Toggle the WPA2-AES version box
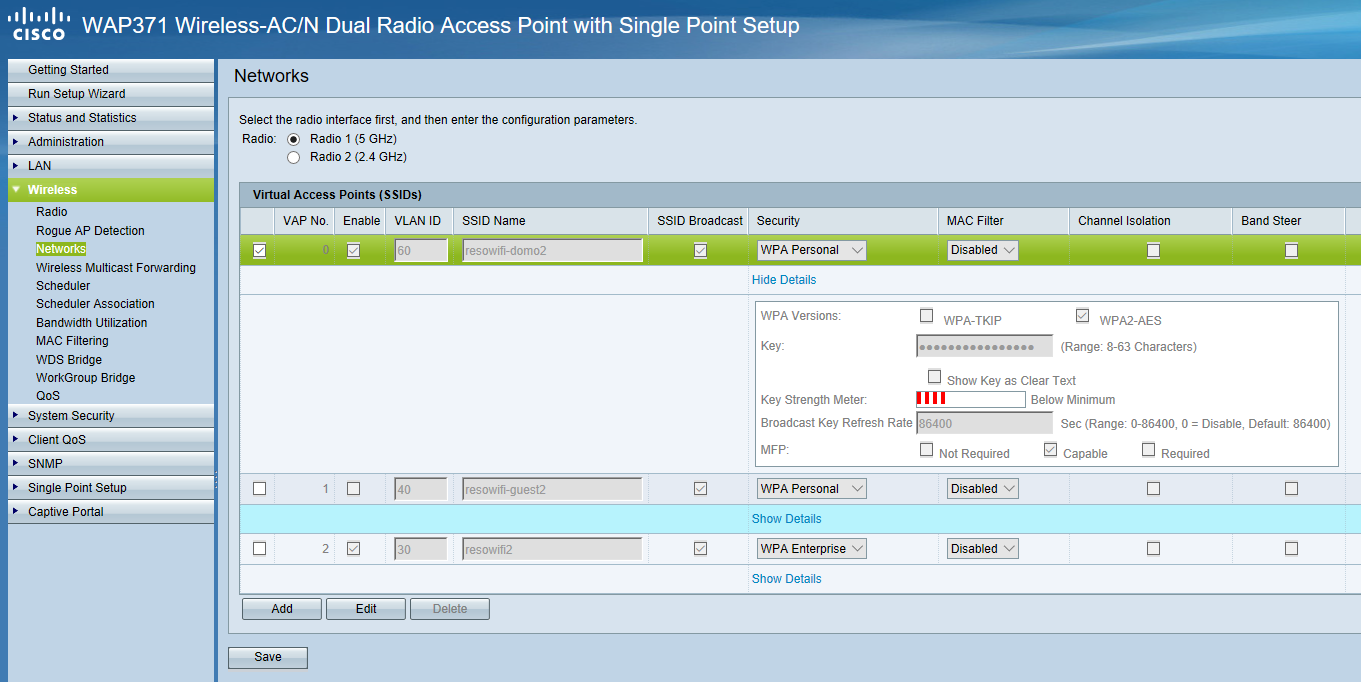 (1082, 316)
